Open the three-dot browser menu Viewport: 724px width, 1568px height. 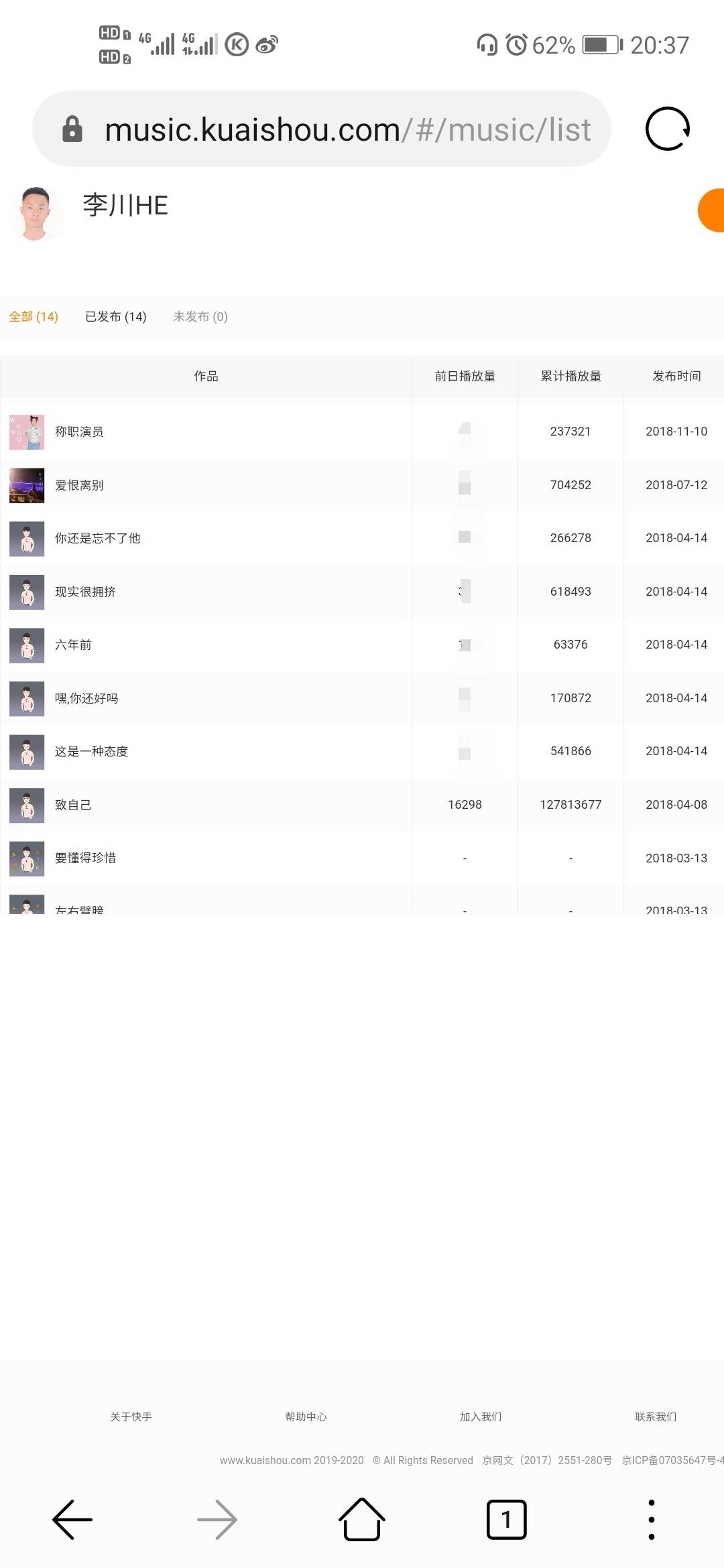tap(651, 1520)
